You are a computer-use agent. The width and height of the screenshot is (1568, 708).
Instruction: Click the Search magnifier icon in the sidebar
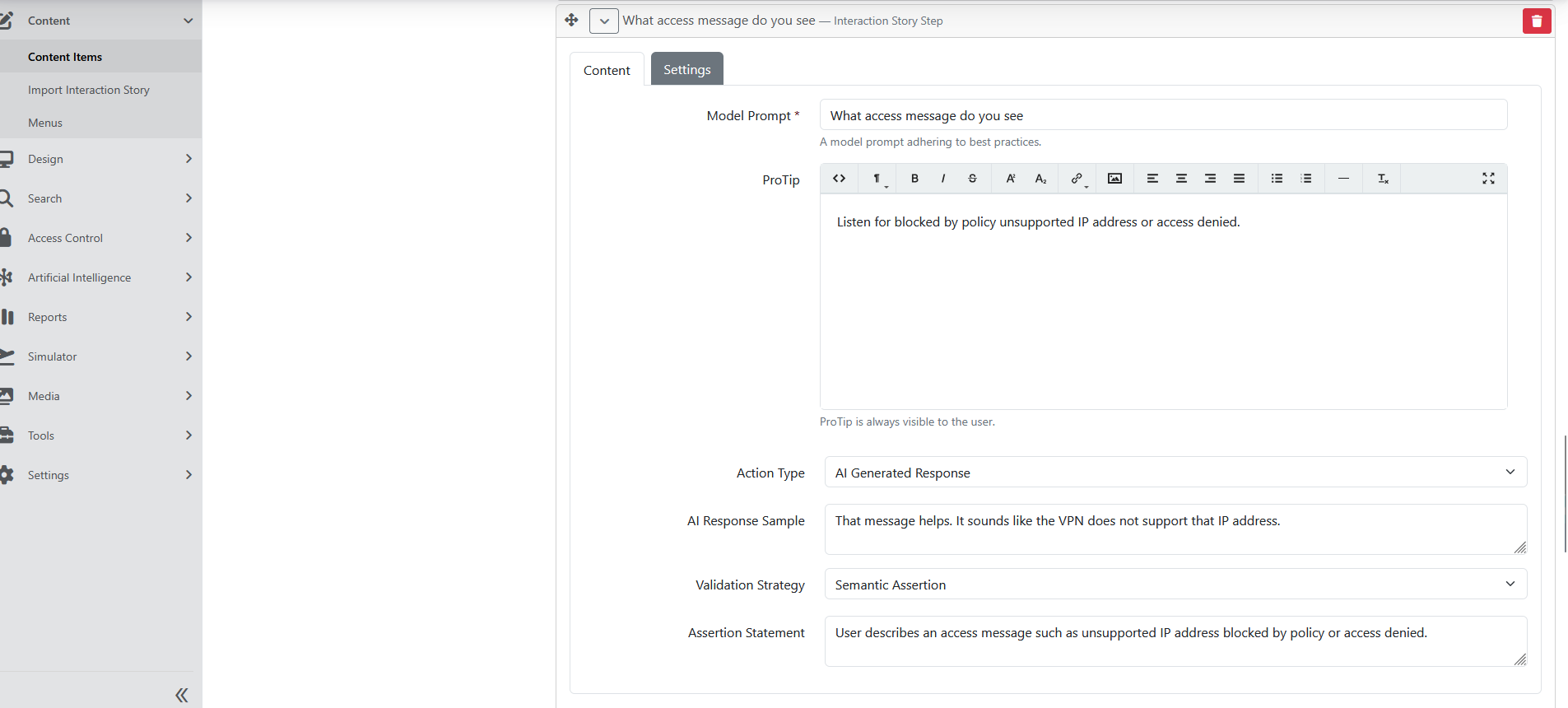[7, 198]
